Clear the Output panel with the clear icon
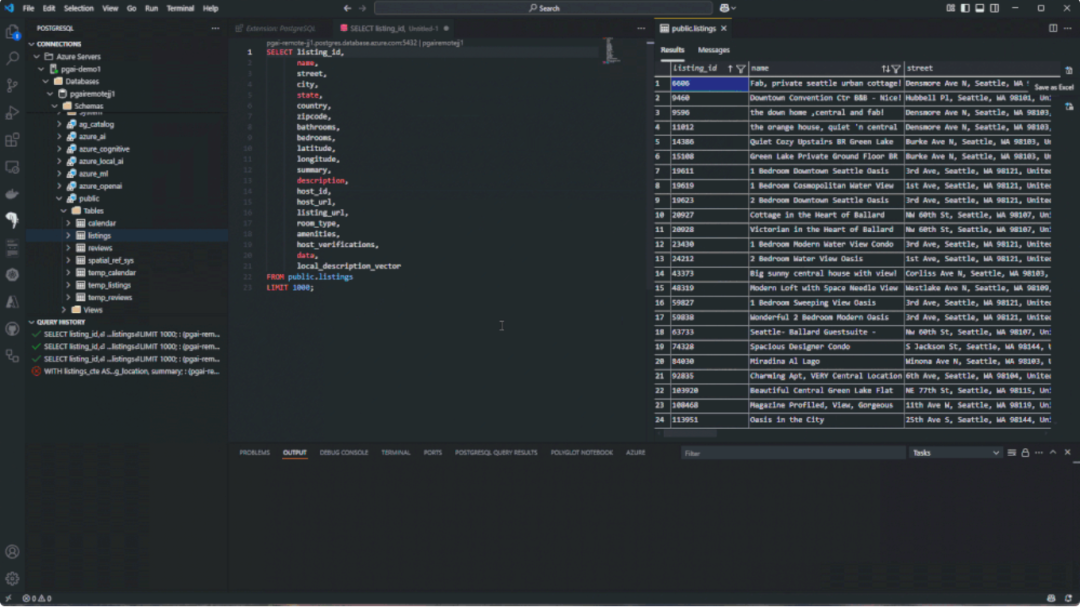The image size is (1080, 607). [1012, 453]
